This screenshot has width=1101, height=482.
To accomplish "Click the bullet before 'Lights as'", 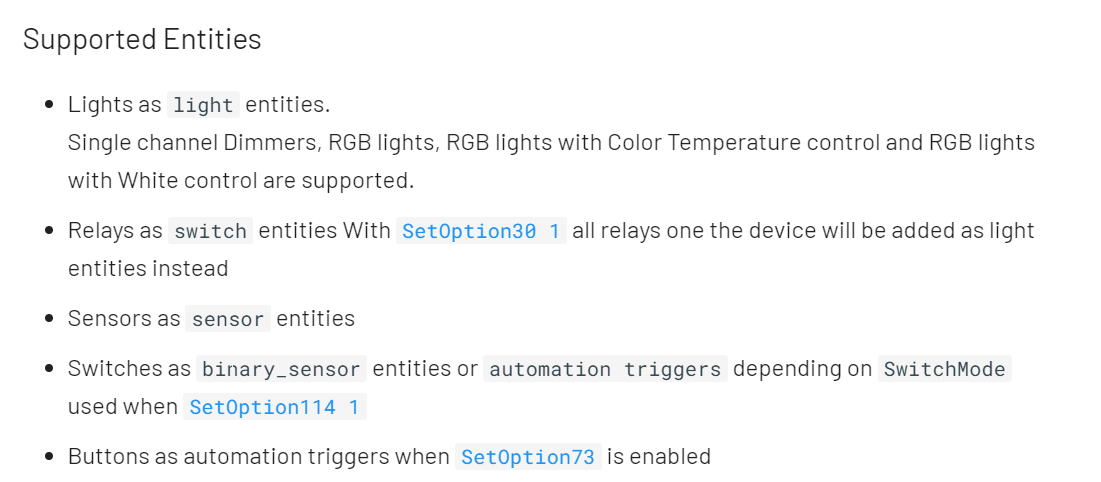I will (x=49, y=105).
